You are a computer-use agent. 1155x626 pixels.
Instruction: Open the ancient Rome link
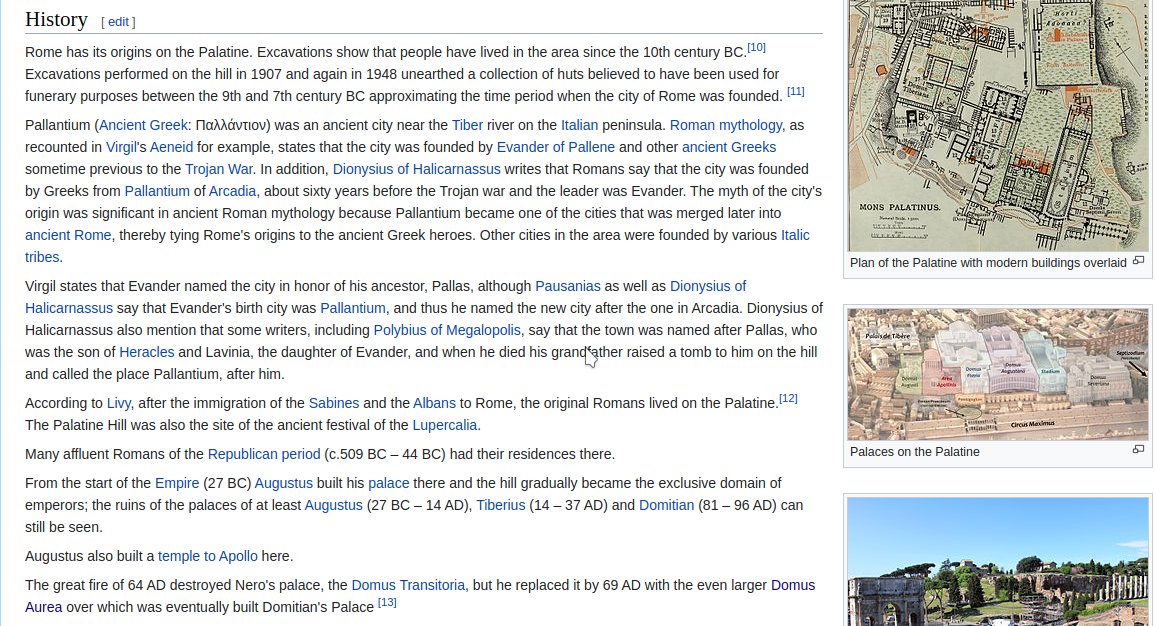[68, 236]
